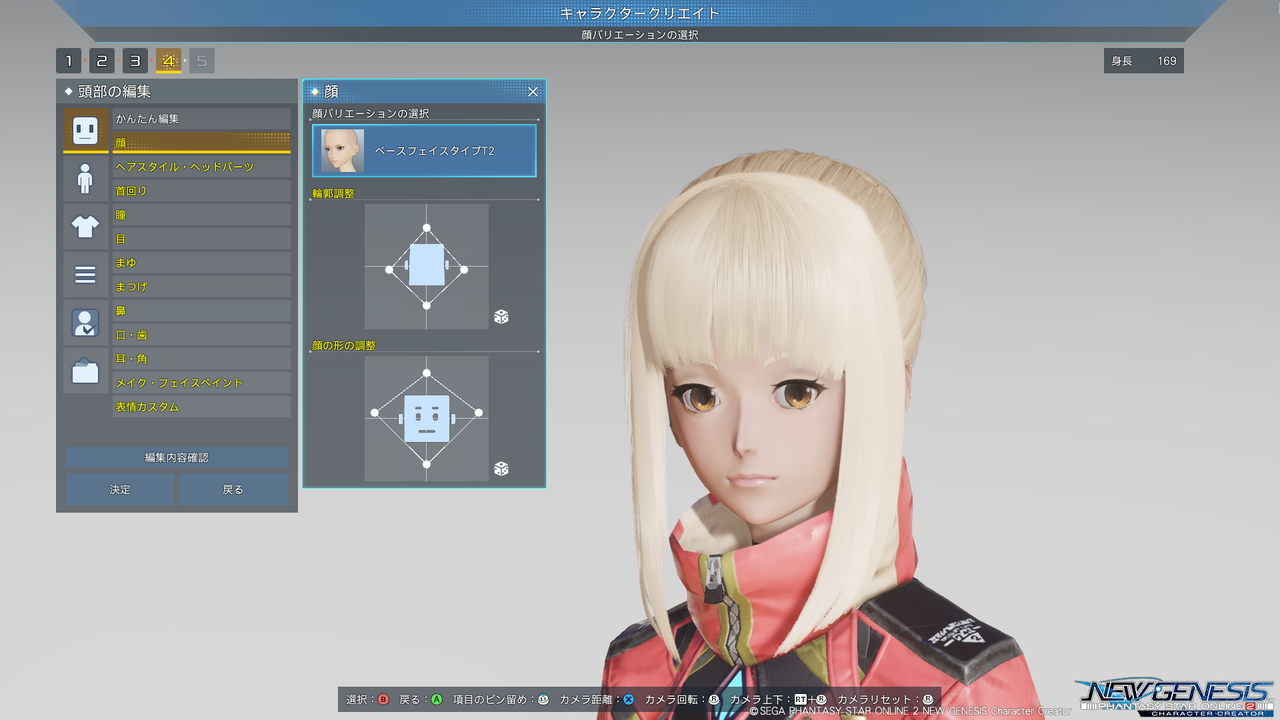Select greyed-out step 5 tab
The image size is (1280, 720).
pos(202,61)
